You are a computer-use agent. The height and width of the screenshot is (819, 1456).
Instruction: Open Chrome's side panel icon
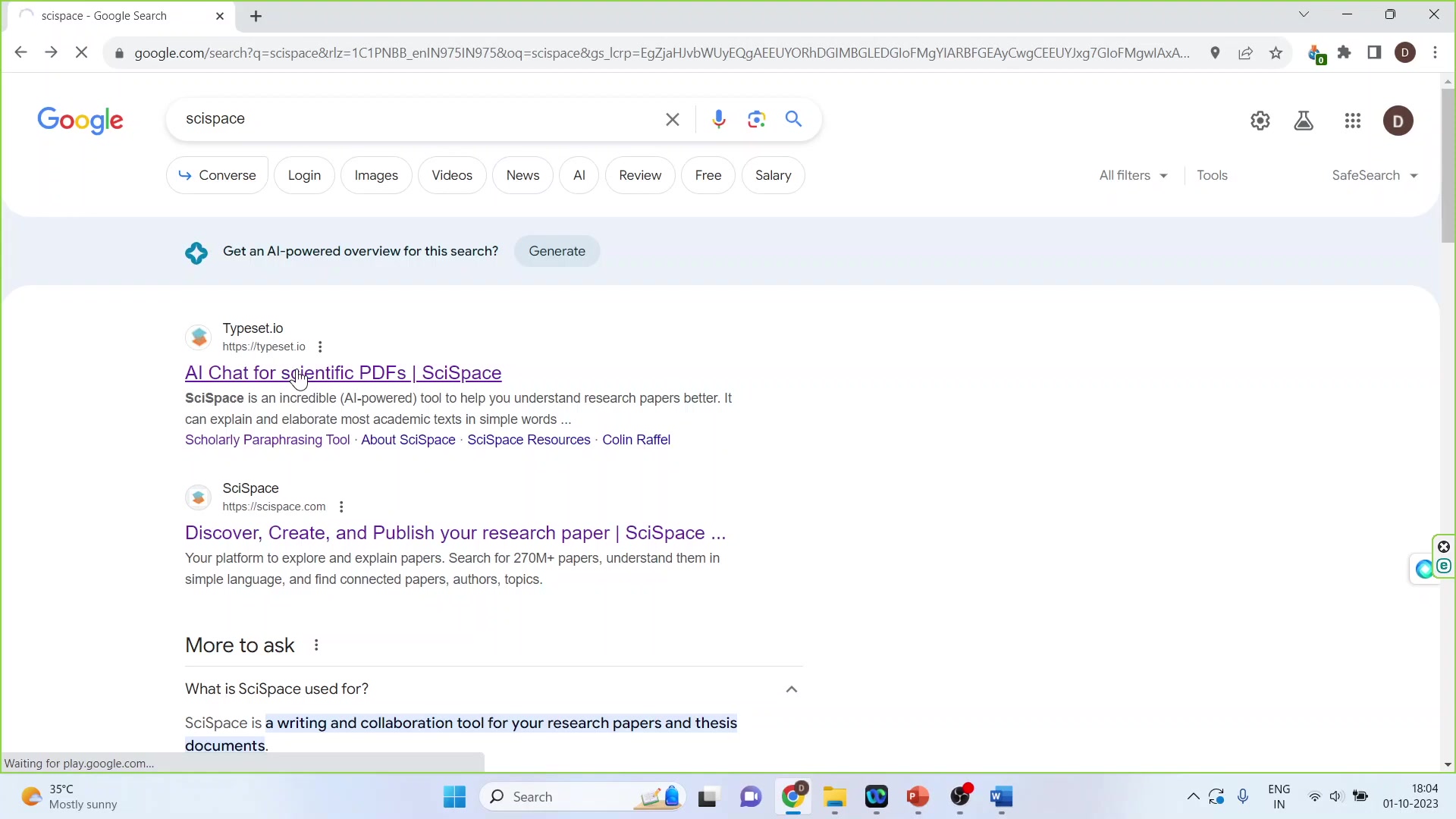pos(1374,52)
